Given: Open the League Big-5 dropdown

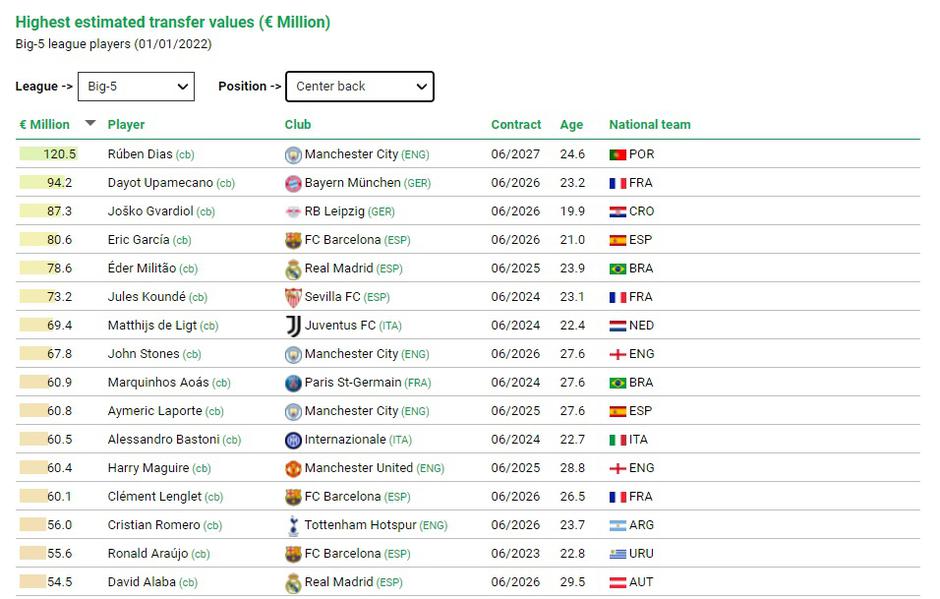Looking at the screenshot, I should point(136,87).
